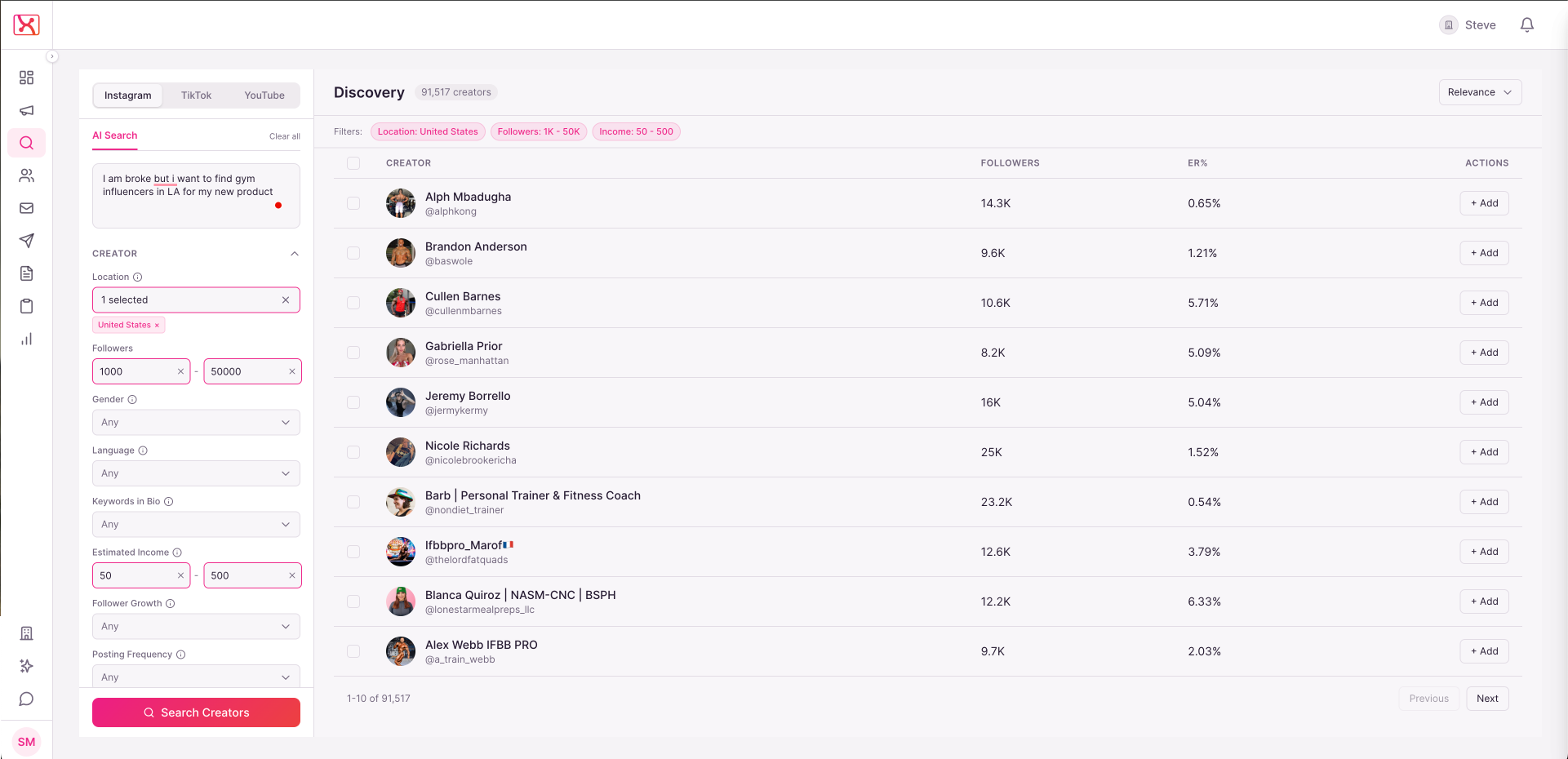Click the SM user avatar in sidebar
1568x759 pixels.
pyautogui.click(x=26, y=742)
